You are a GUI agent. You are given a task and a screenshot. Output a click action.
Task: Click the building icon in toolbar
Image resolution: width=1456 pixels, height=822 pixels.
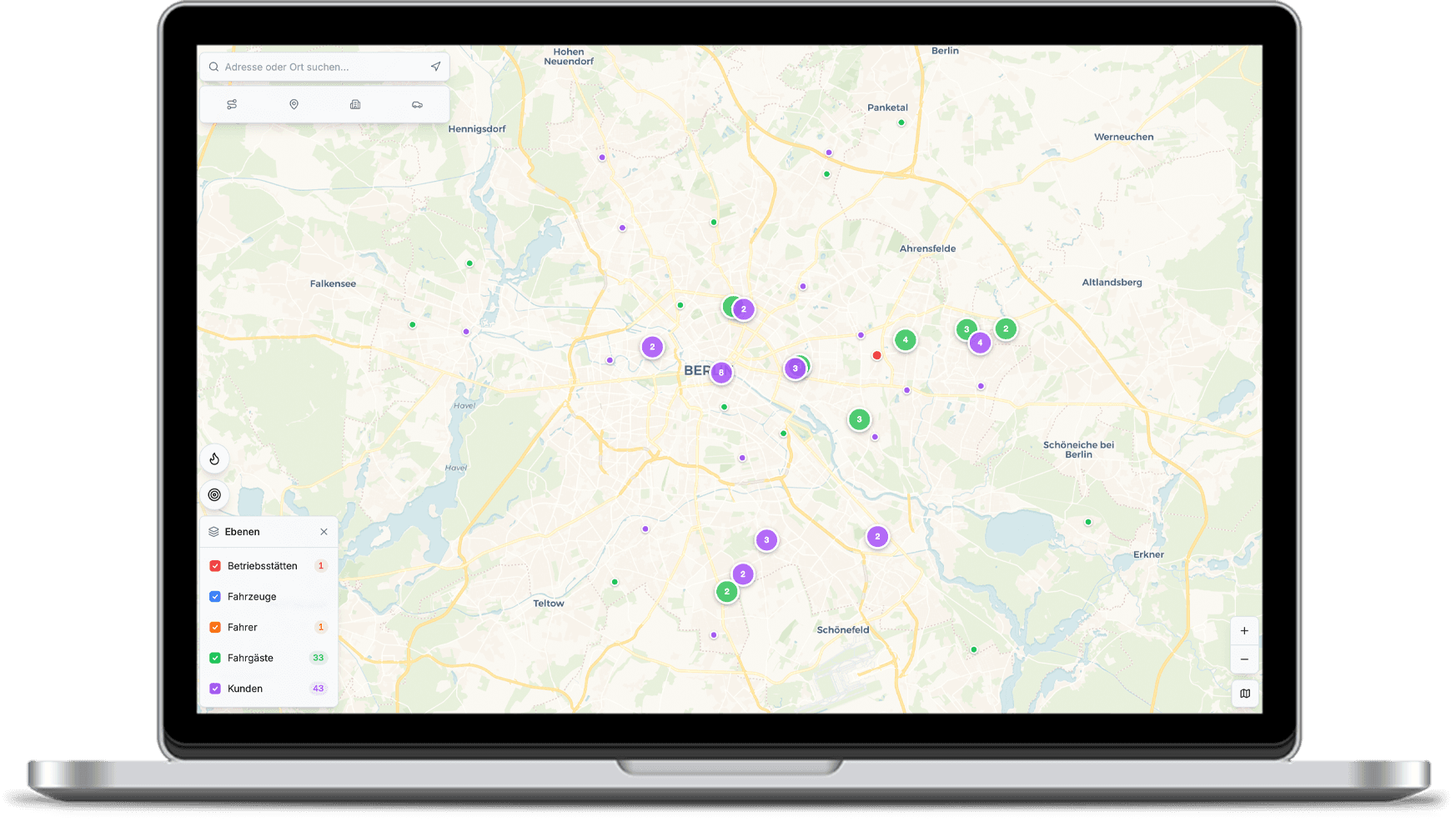click(x=355, y=104)
